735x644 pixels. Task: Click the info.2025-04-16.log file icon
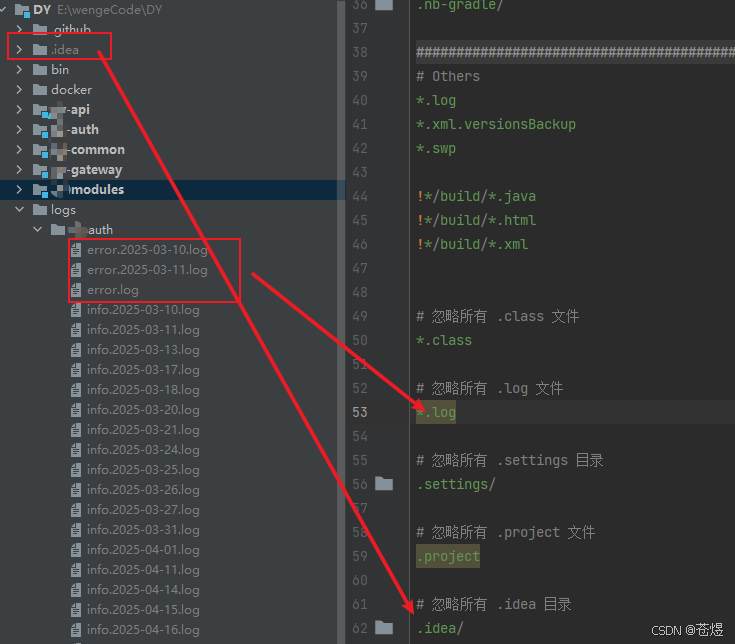(76, 630)
